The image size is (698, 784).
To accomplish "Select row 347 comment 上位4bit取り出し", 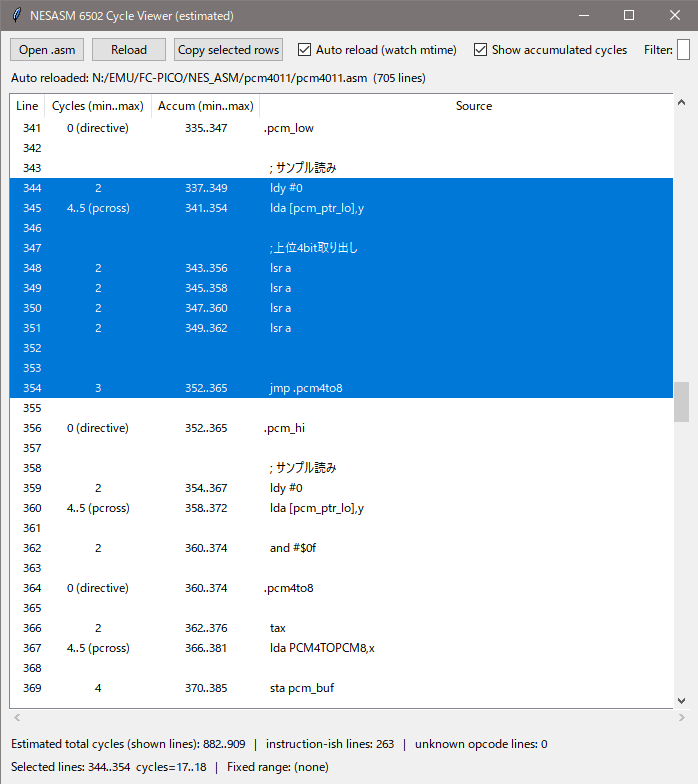I will [342, 248].
